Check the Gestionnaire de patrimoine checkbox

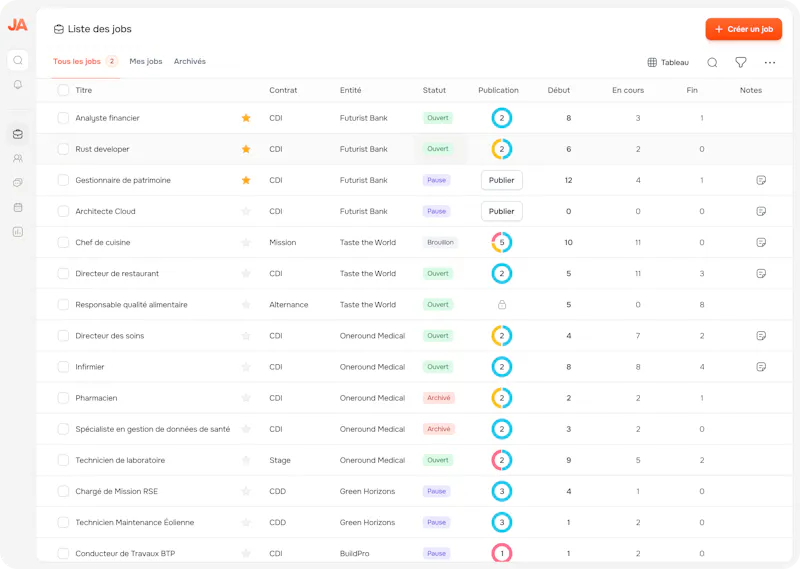pyautogui.click(x=63, y=180)
